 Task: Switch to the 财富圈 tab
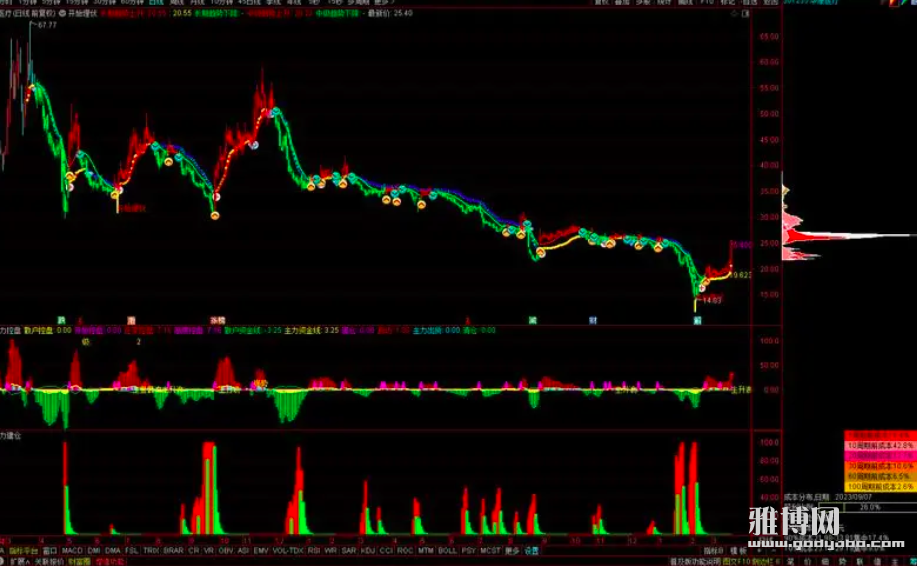(x=79, y=561)
